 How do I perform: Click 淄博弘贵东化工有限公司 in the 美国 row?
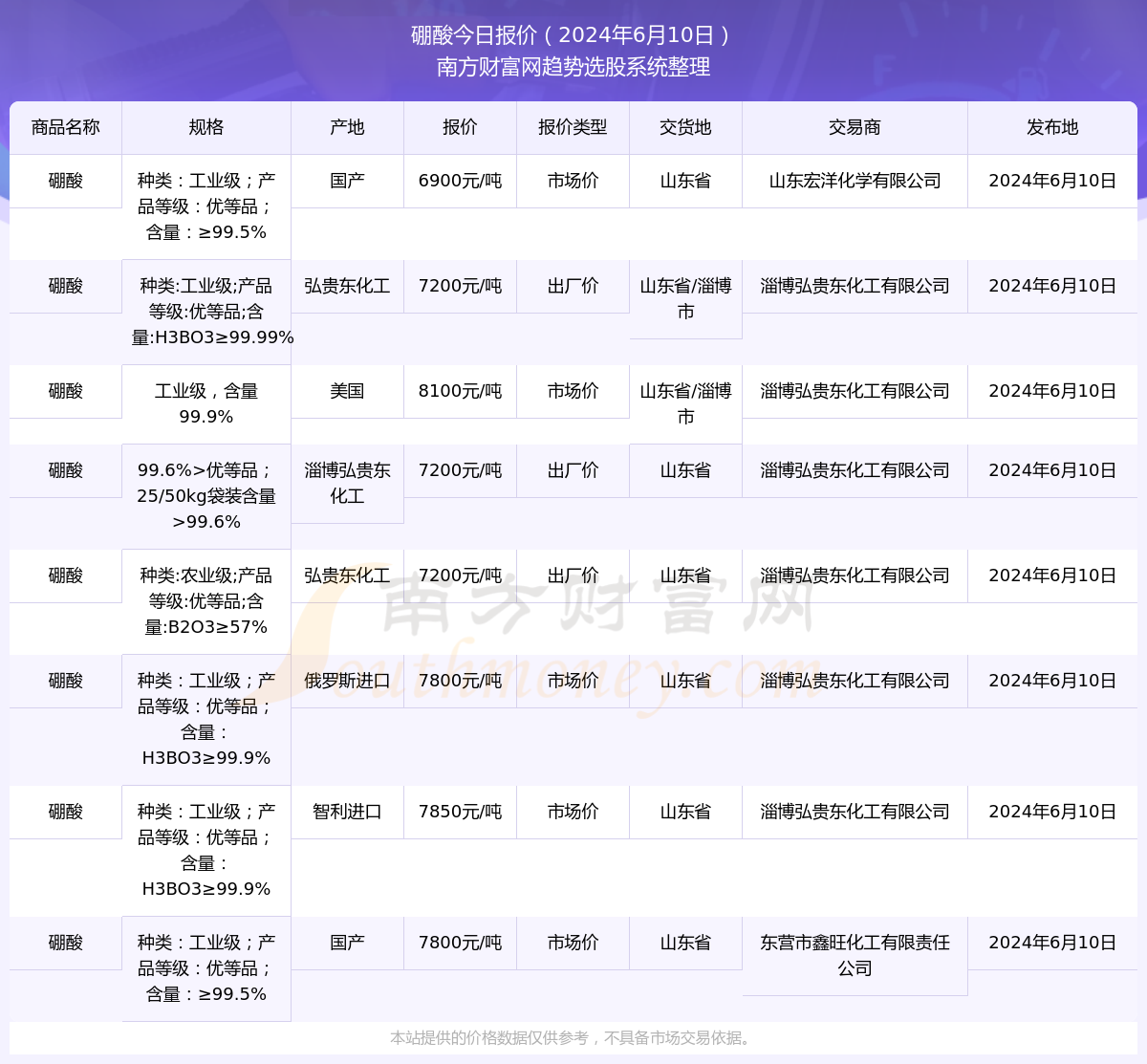click(855, 391)
